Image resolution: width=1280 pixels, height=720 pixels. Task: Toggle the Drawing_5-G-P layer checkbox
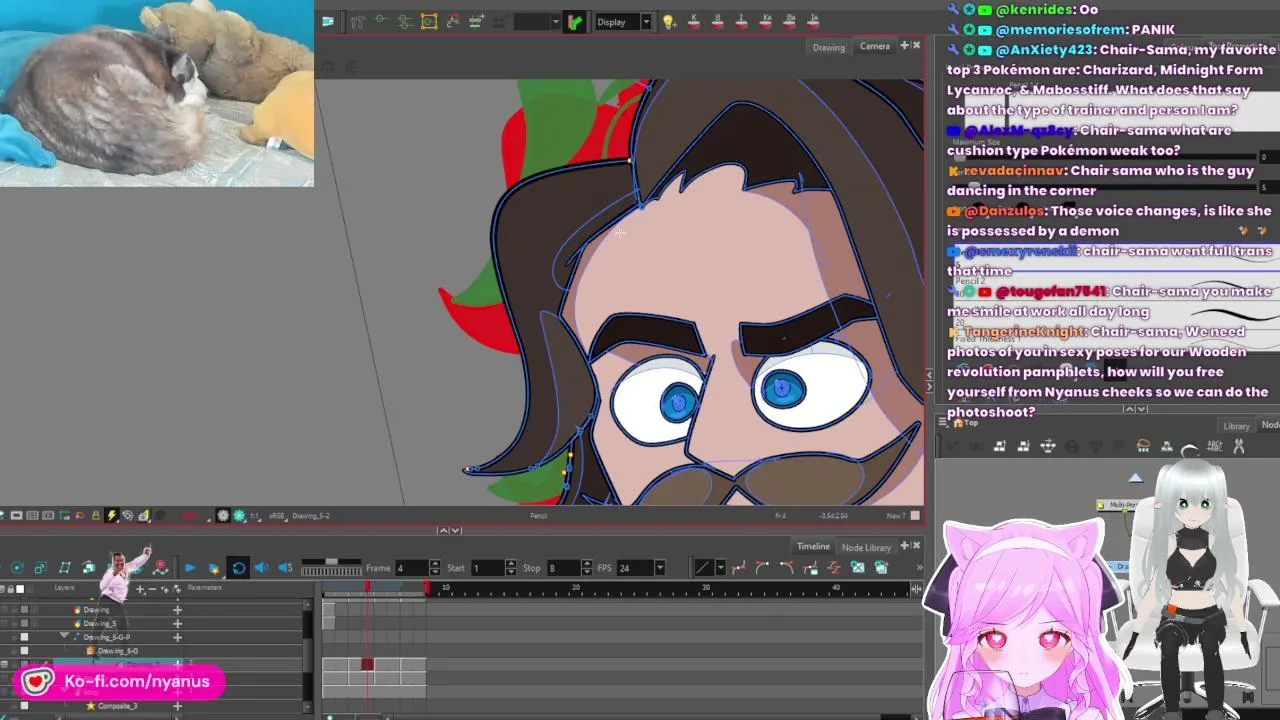click(x=24, y=637)
